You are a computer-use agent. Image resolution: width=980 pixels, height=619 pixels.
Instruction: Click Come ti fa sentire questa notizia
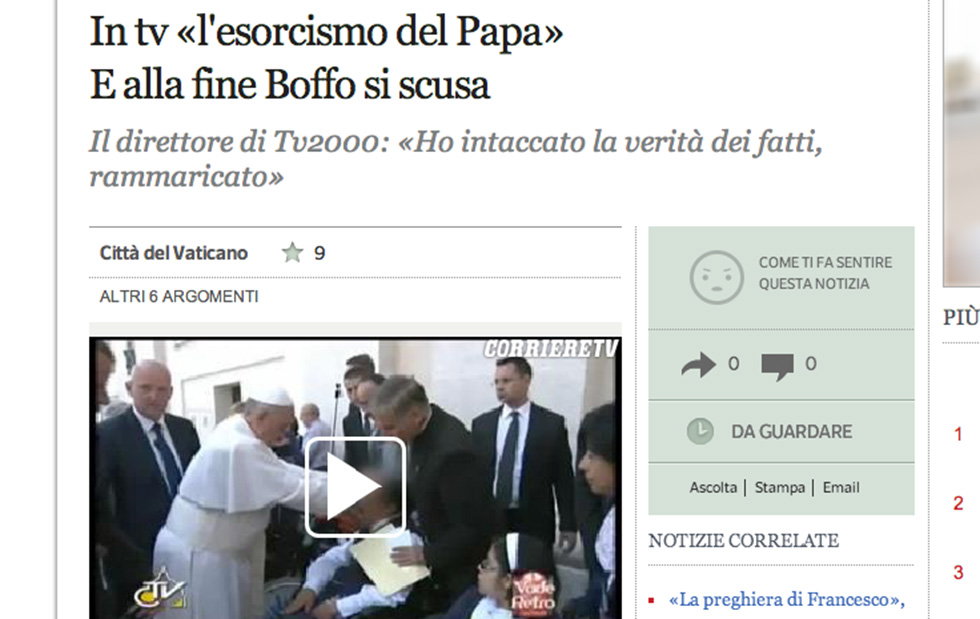(825, 273)
